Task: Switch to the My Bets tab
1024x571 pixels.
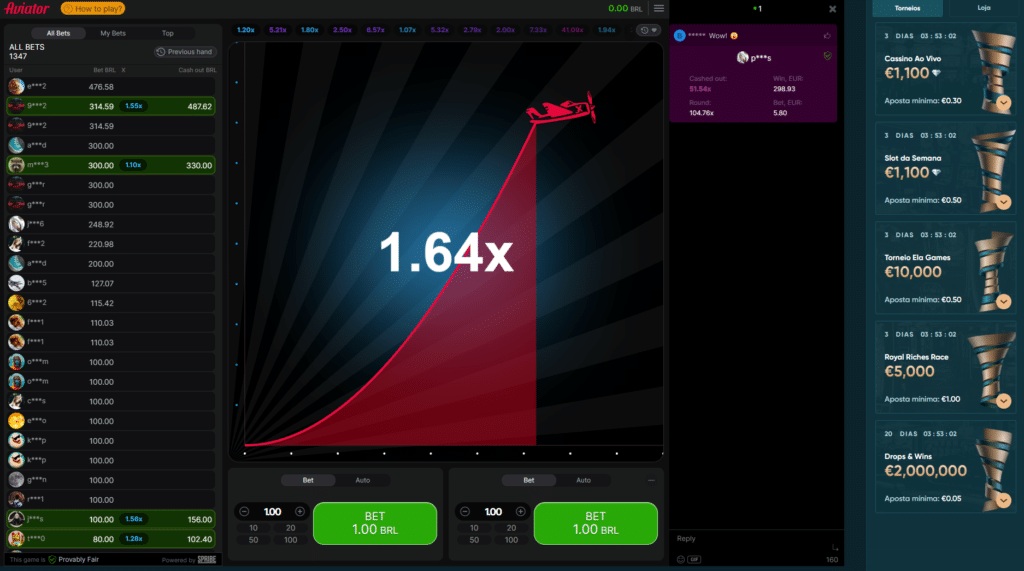Action: coord(113,33)
